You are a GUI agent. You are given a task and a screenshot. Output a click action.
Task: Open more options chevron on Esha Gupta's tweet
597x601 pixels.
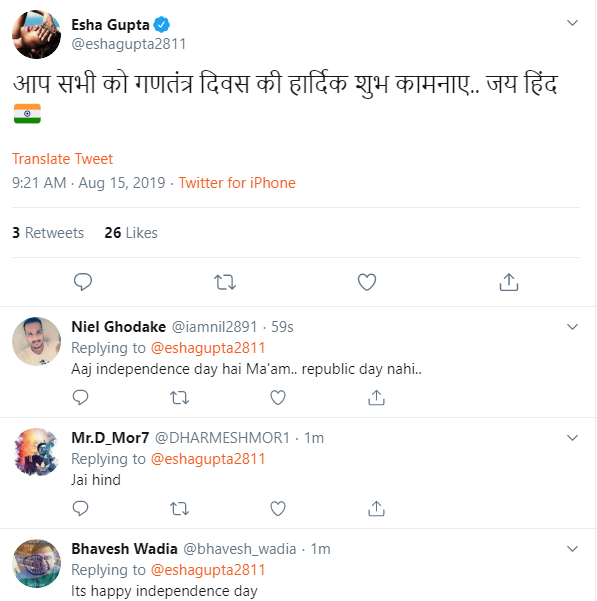click(x=572, y=23)
